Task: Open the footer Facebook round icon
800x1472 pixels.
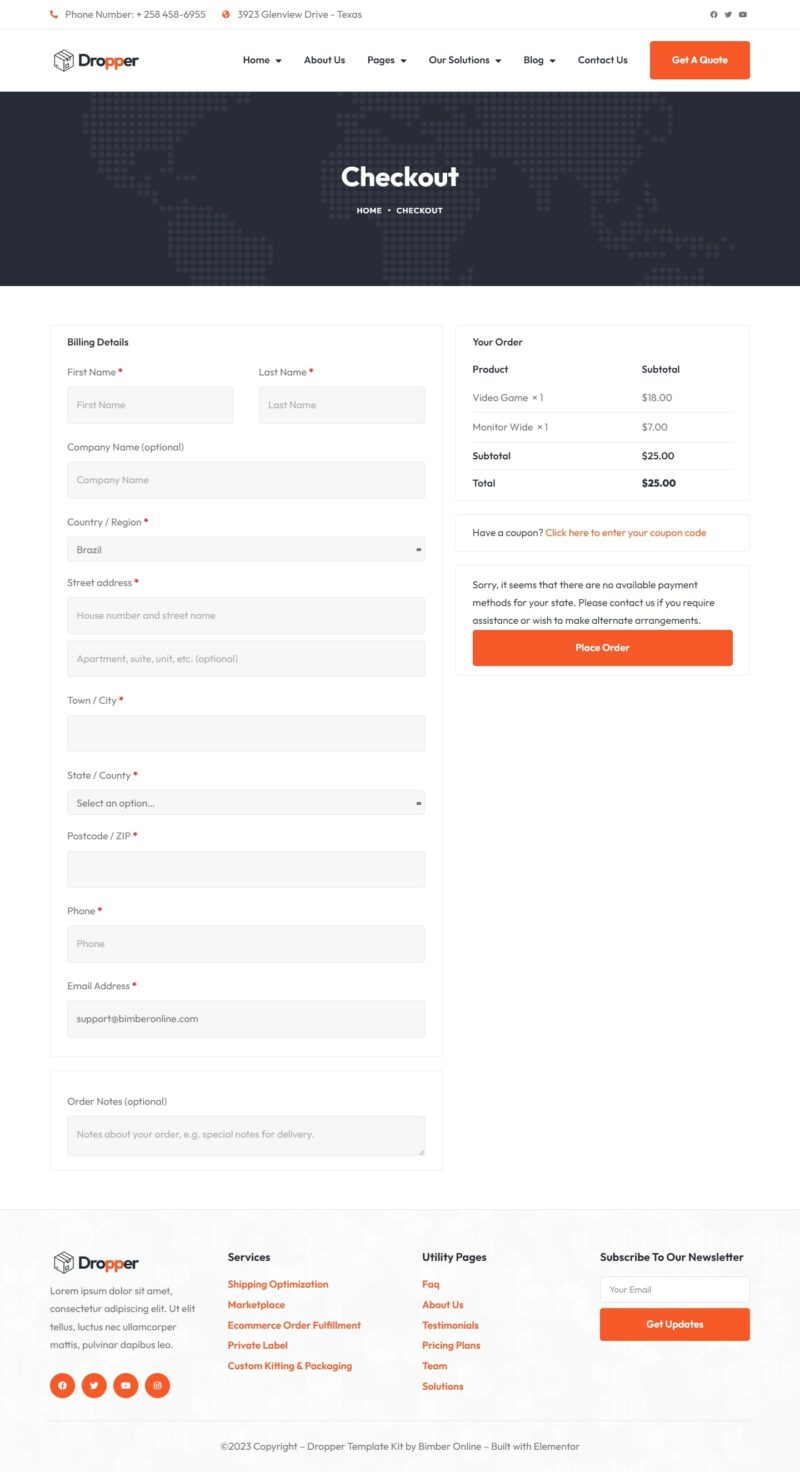Action: 62,1385
